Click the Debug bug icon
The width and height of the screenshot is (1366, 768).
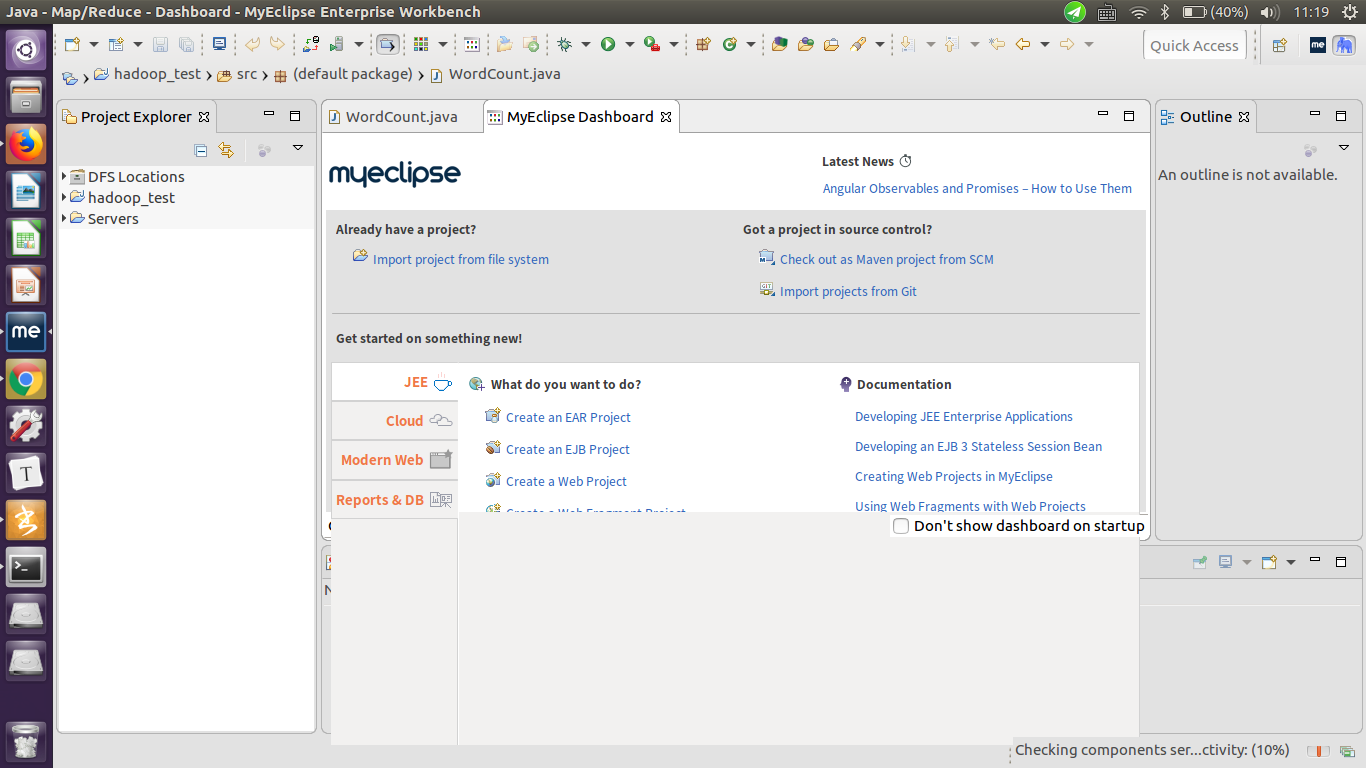tap(565, 44)
